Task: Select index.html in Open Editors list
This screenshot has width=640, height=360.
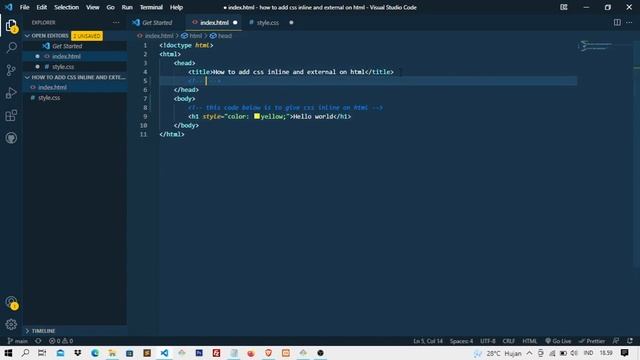Action: (x=75, y=56)
